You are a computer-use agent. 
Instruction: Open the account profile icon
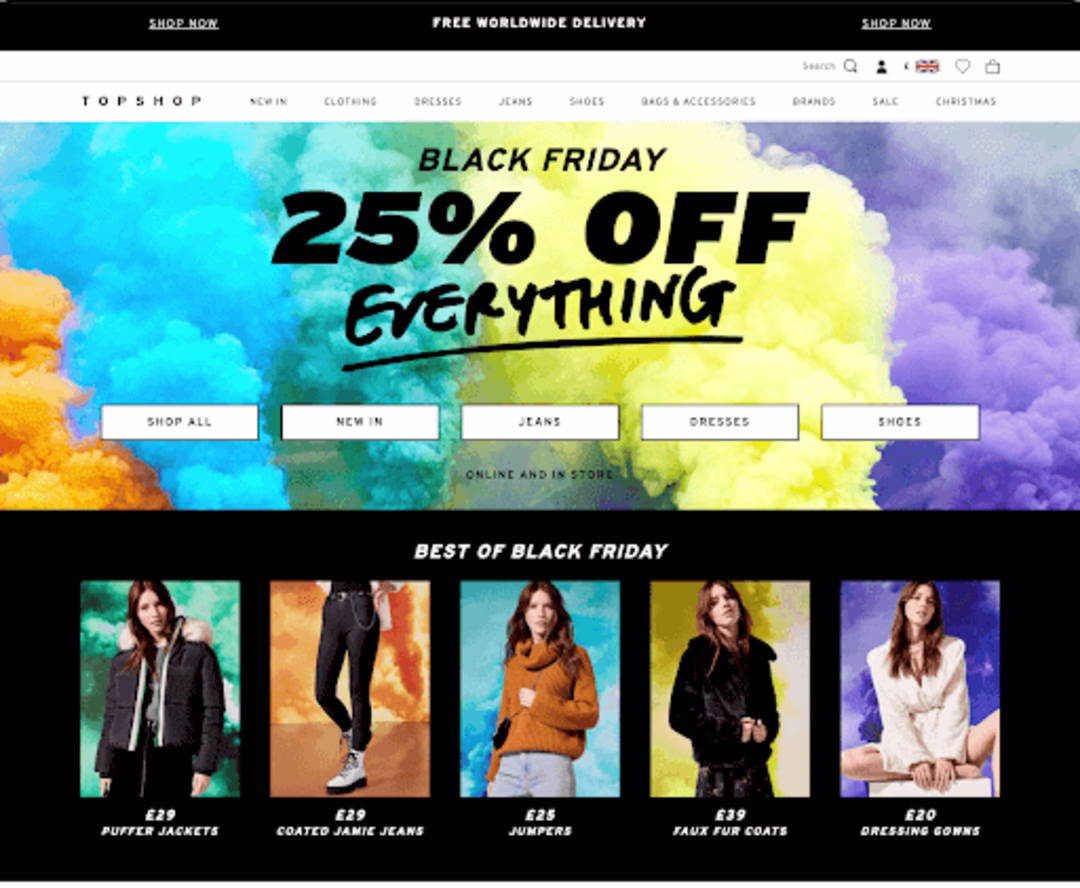[x=881, y=67]
